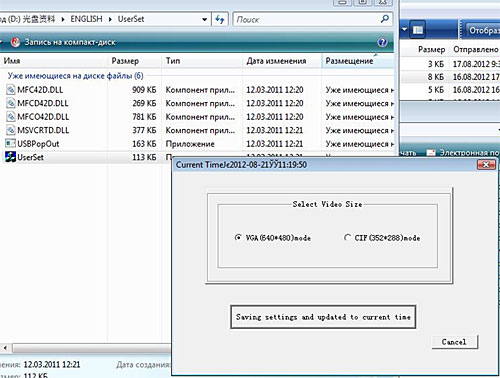This screenshot has height=378, width=500.
Task: Click the USBPopOut file name
Action: click(38, 144)
